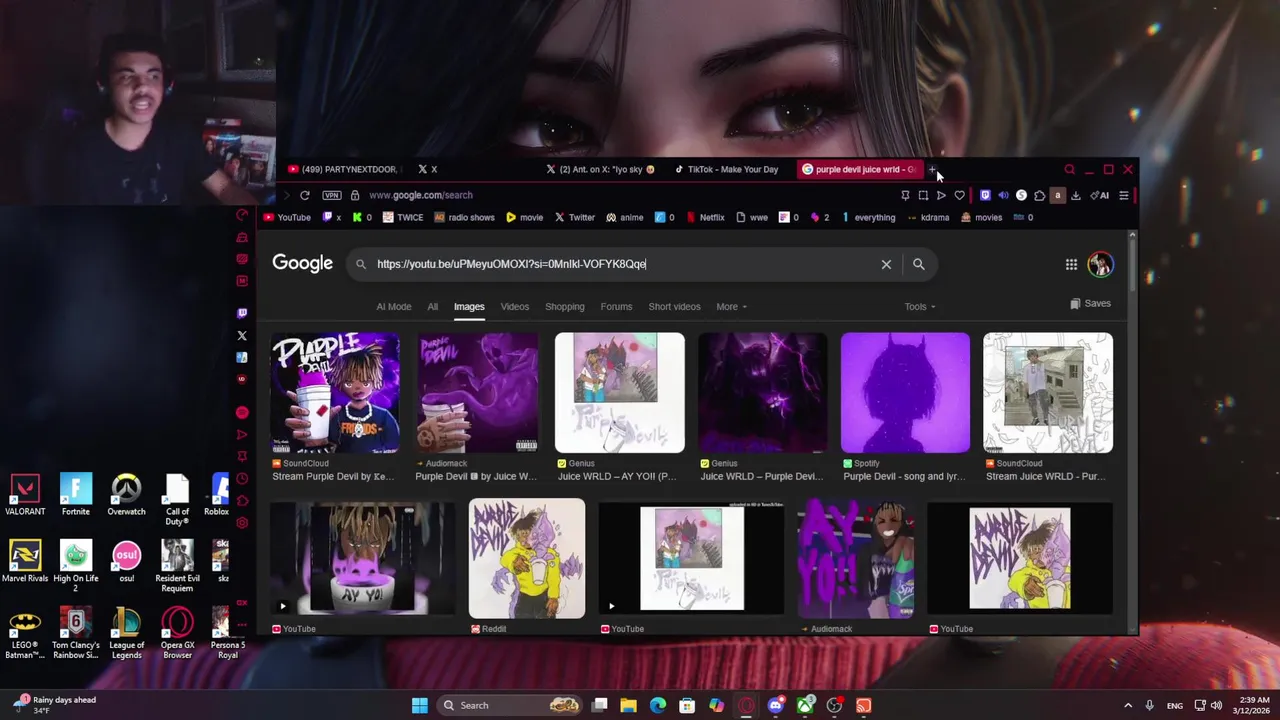Open the Windows Start menu

(420, 705)
